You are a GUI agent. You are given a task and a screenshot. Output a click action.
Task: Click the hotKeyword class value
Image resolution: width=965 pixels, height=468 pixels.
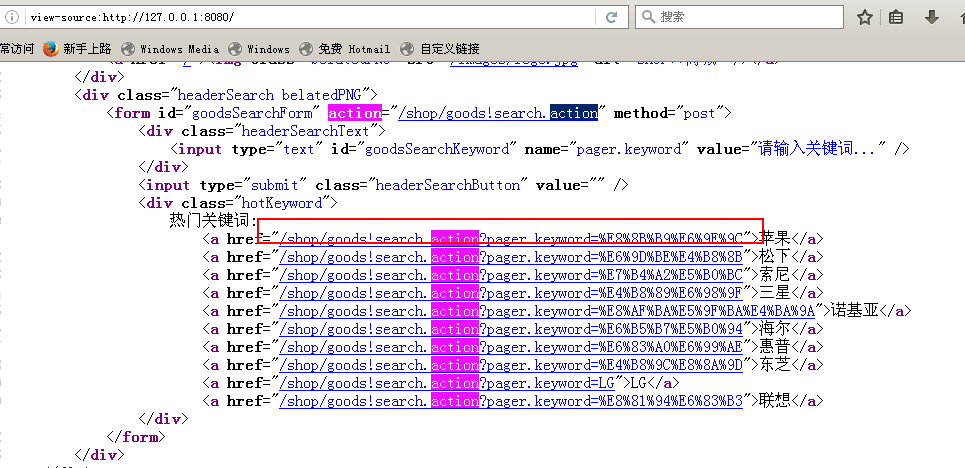pyautogui.click(x=282, y=203)
